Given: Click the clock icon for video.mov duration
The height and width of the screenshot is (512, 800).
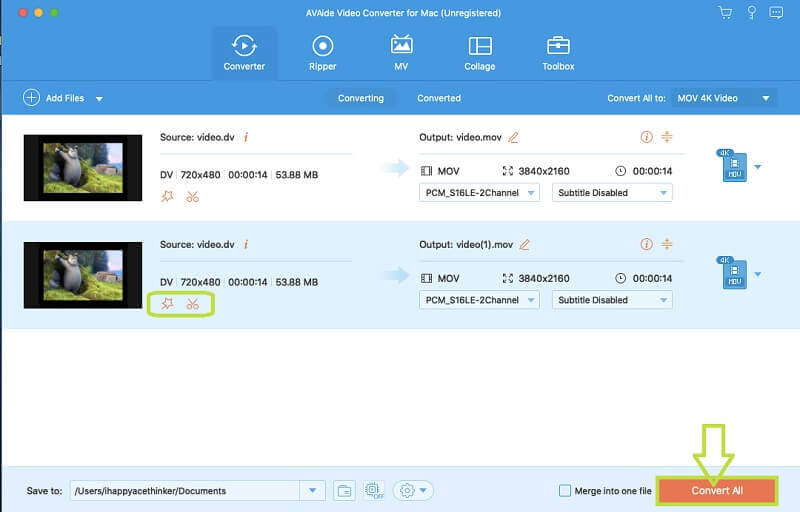Looking at the screenshot, I should (x=620, y=171).
